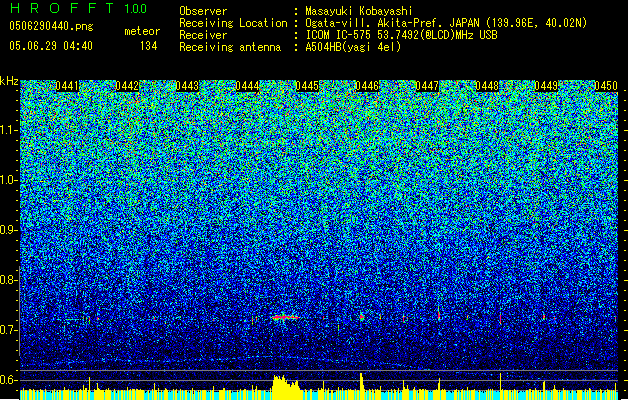Click the 0444 time marker

point(247,86)
